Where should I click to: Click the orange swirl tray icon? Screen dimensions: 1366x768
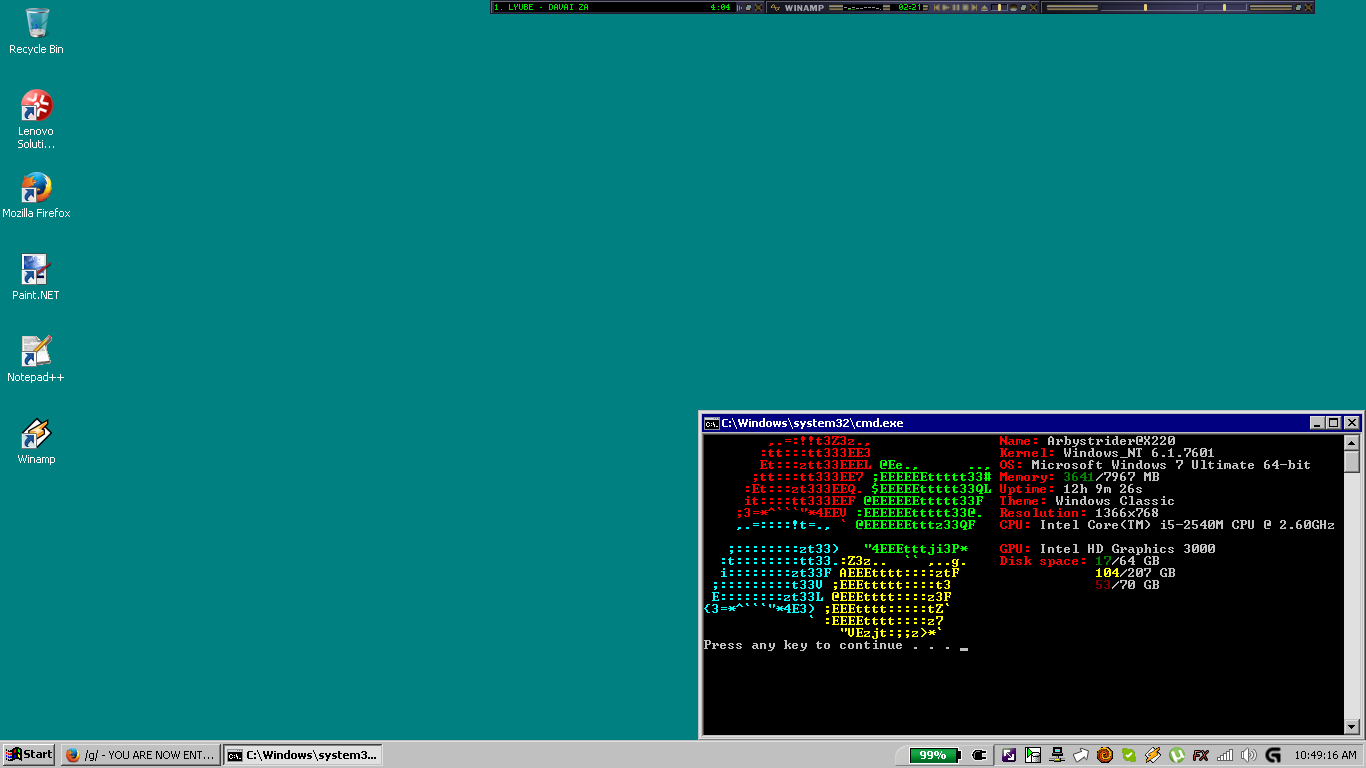(x=1105, y=755)
